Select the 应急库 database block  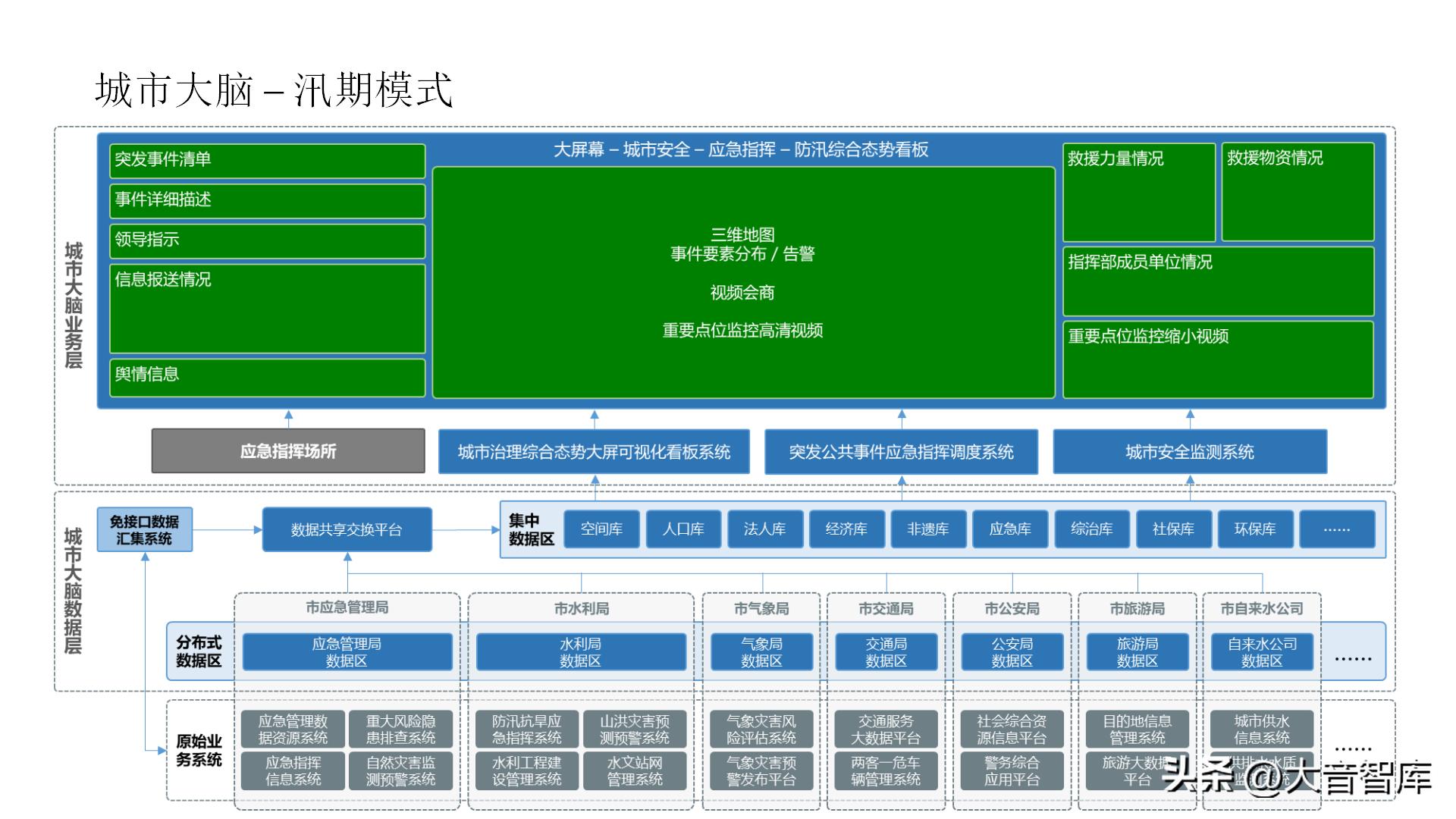point(1011,529)
